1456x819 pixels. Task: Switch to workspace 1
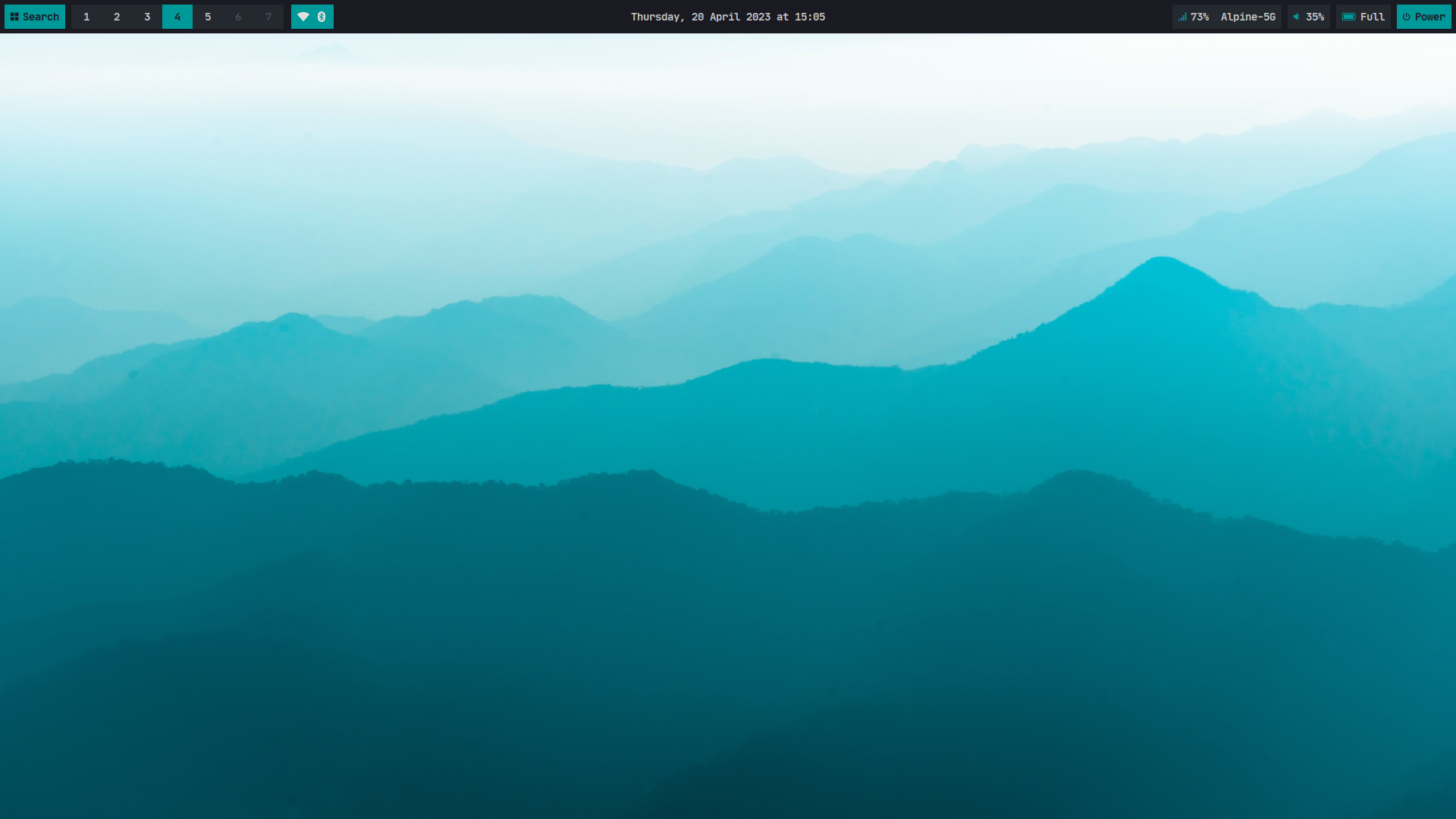86,17
